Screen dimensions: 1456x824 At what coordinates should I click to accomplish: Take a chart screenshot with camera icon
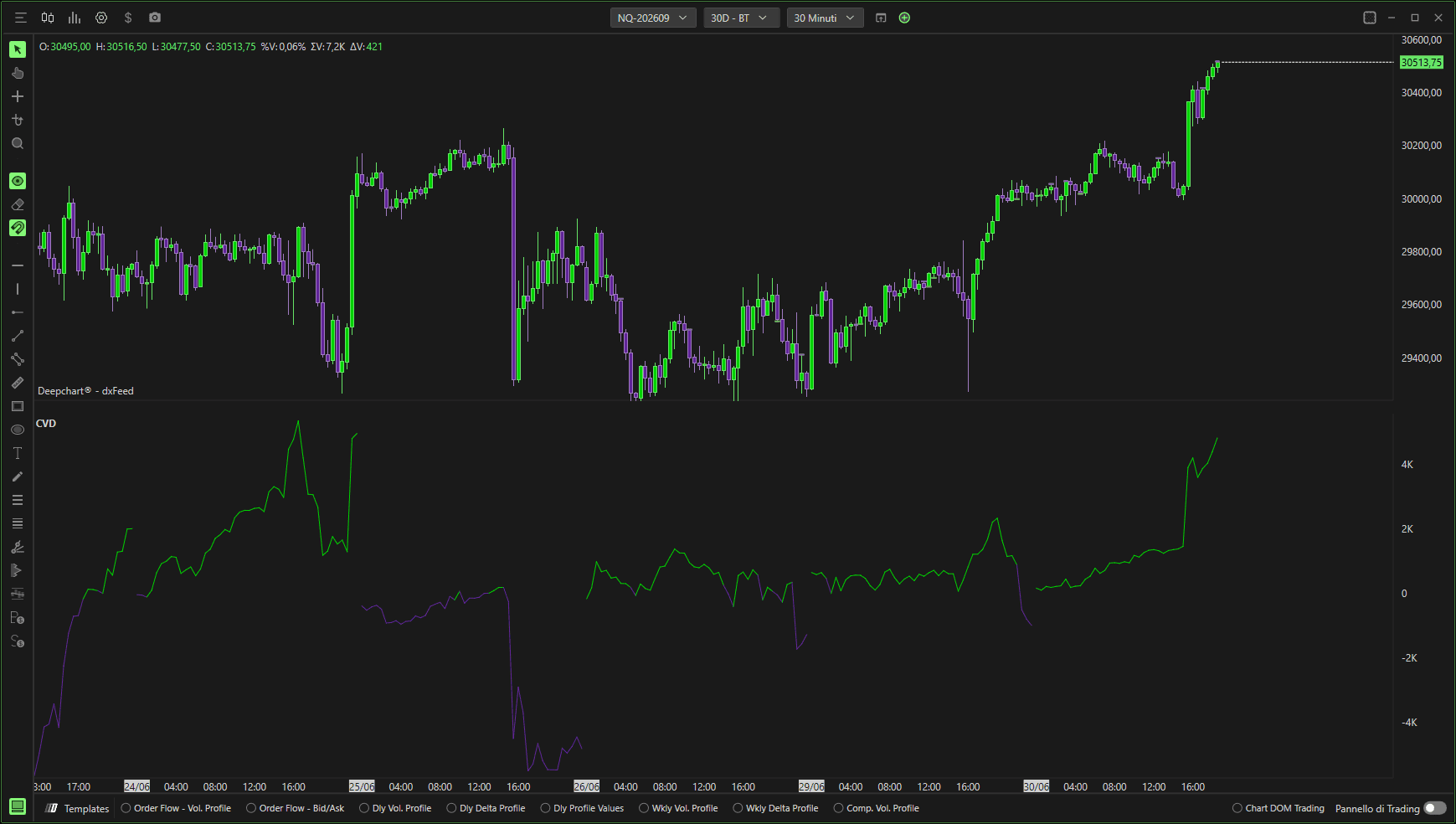(155, 18)
